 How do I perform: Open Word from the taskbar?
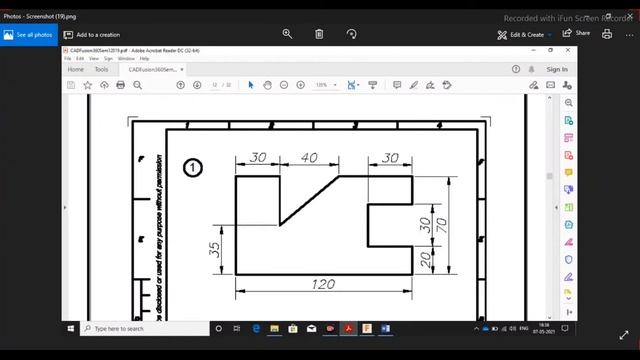(x=385, y=329)
